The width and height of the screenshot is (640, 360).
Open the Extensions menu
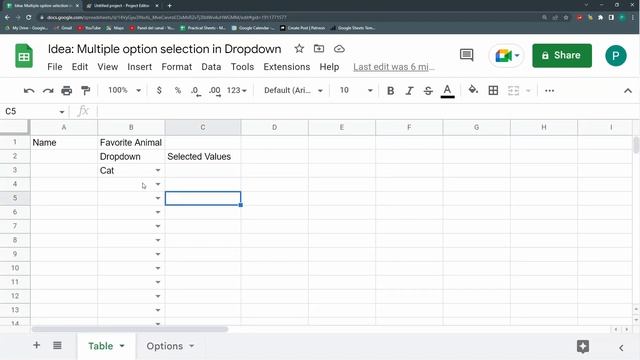click(x=287, y=67)
